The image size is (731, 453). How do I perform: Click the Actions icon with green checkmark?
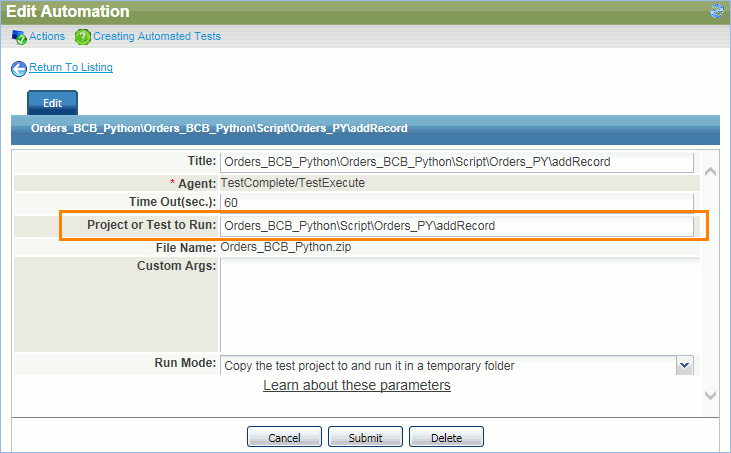[x=19, y=37]
